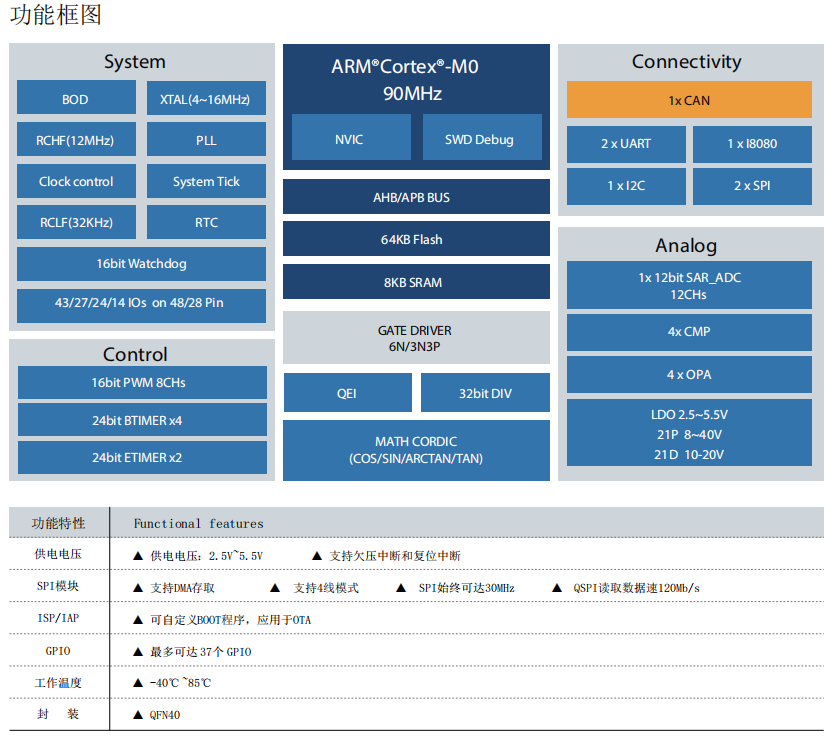Select the MATH CORDIC block
This screenshot has height=736, width=831.
416,450
